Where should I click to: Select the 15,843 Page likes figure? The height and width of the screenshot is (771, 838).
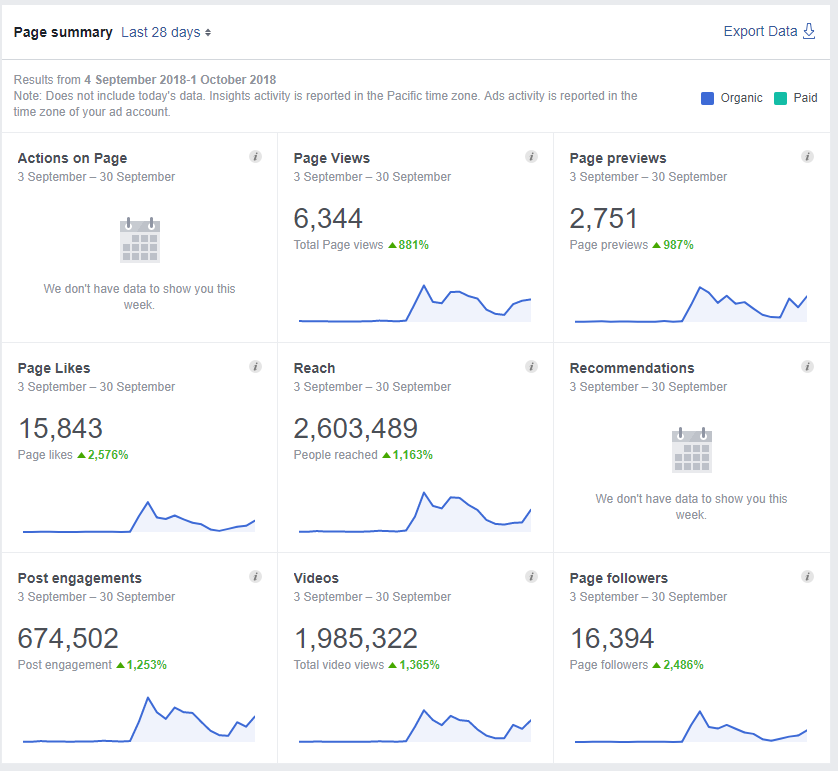60,429
